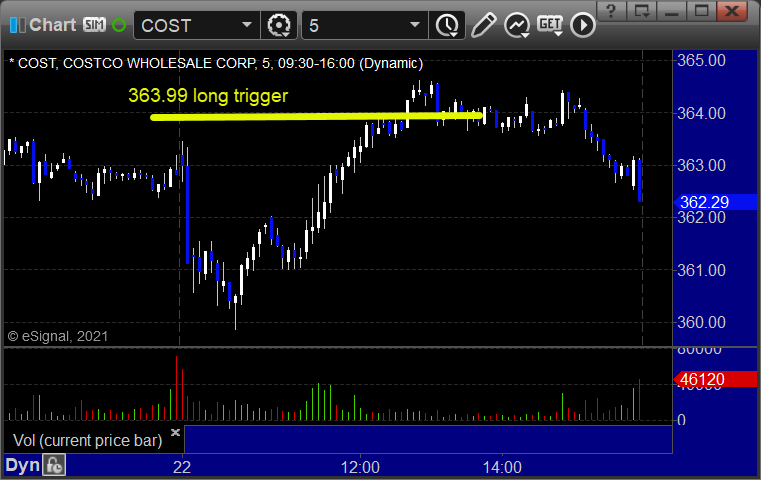Click the window pop-out link icon
This screenshot has width=761, height=480.
pyautogui.click(x=642, y=11)
